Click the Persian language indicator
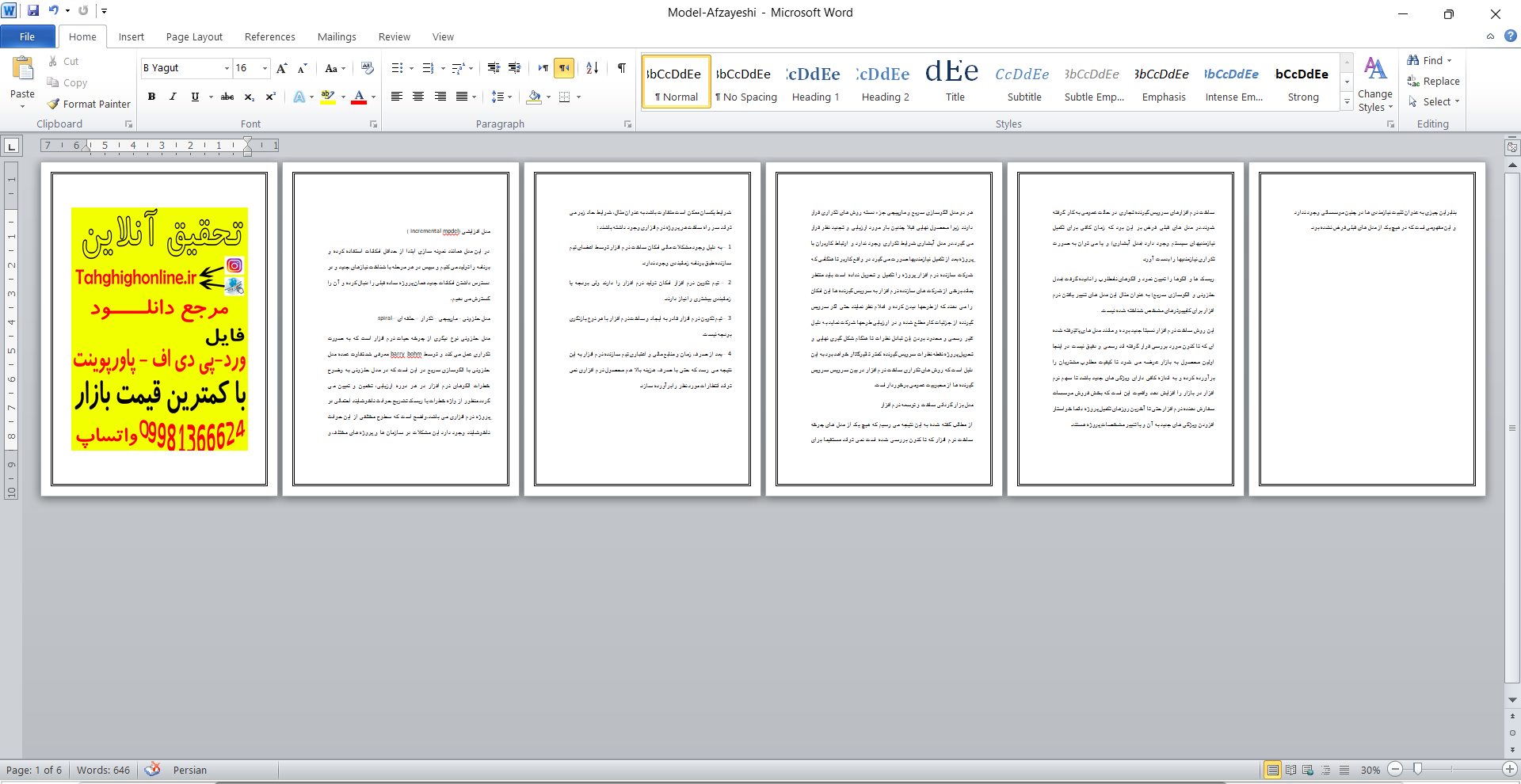 pos(190,770)
